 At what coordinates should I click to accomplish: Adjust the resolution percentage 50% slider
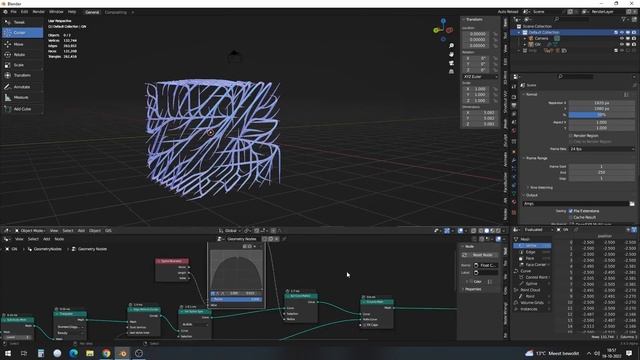tap(602, 115)
